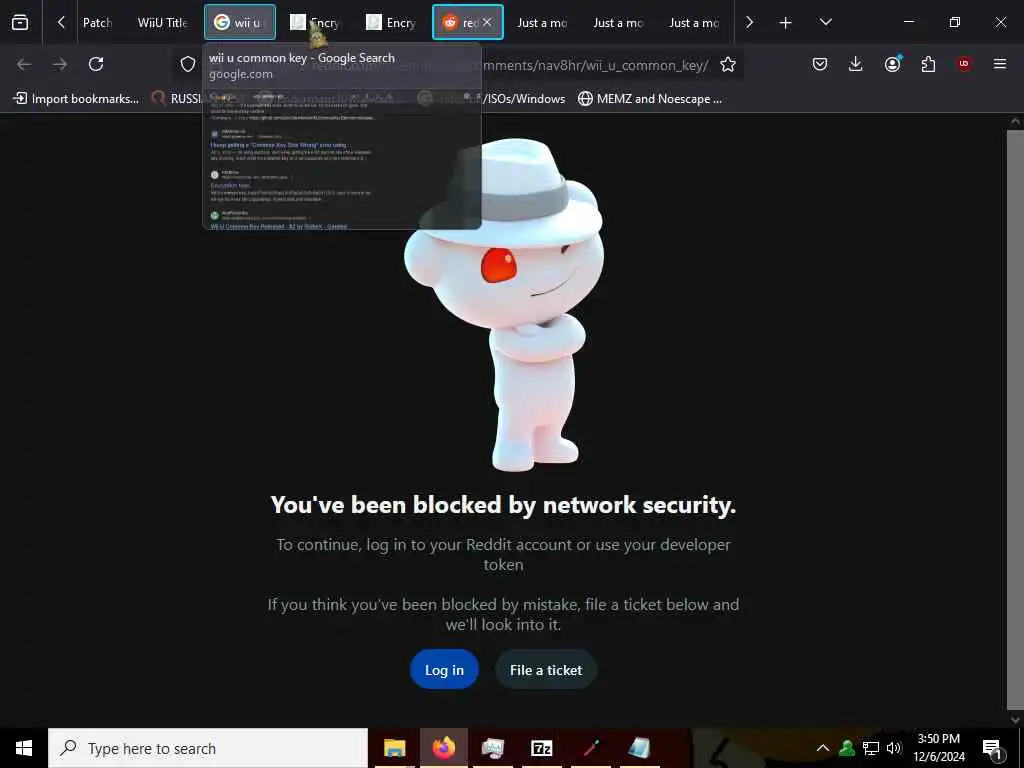The height and width of the screenshot is (768, 1024).
Task: Open the uBlock Origin extension
Action: (x=964, y=64)
